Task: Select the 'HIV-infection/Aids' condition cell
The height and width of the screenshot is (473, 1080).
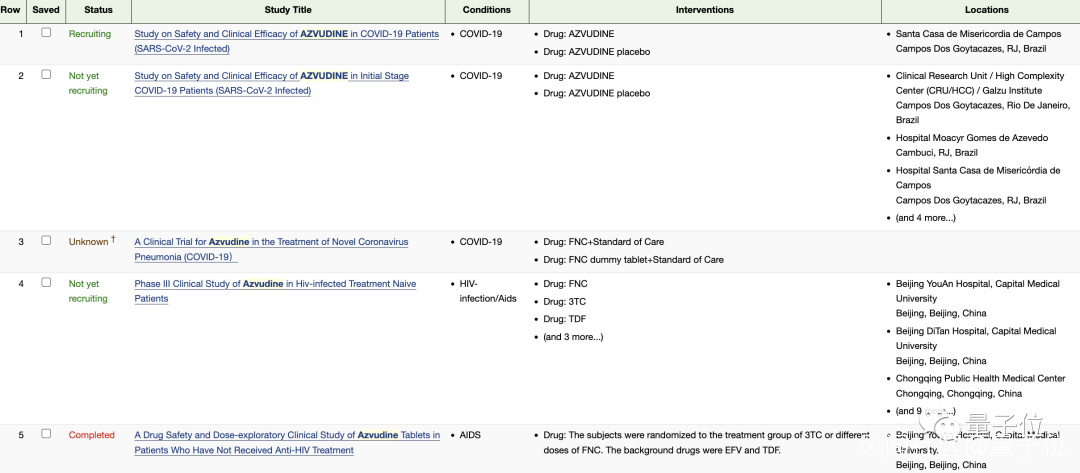Action: pyautogui.click(x=488, y=291)
